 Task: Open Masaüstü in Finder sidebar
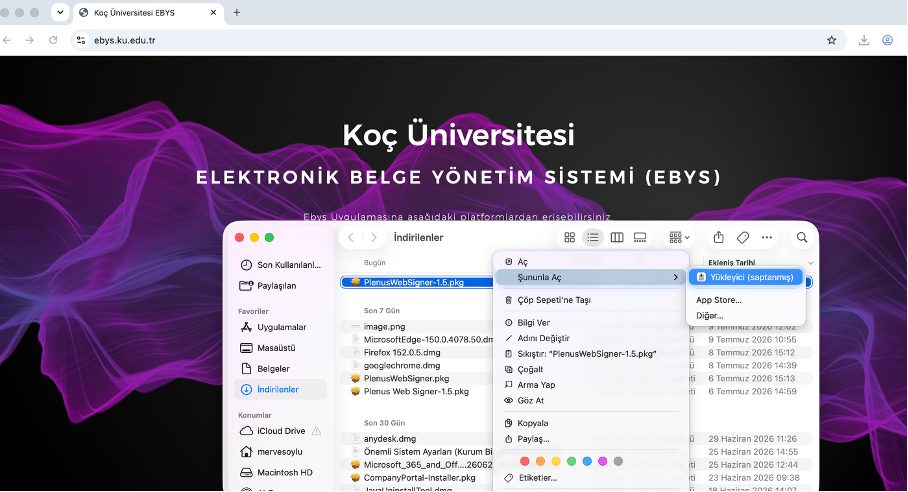281,348
